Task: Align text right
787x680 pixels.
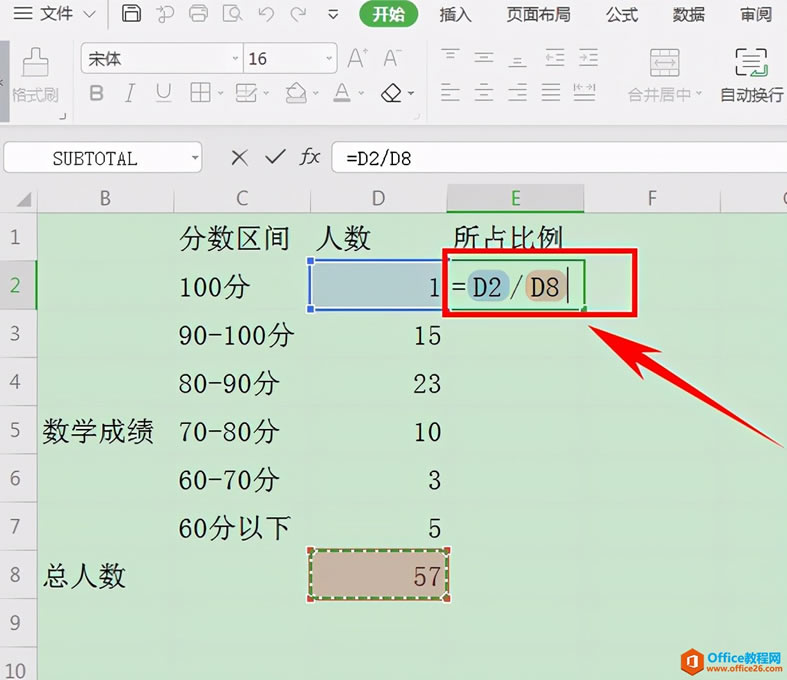Action: pos(517,93)
